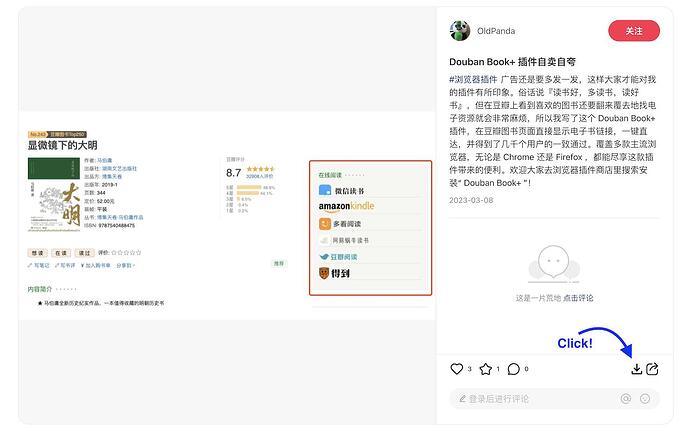Click the book title 显微镜下的大明
This screenshot has height=431, width=690.
pyautogui.click(x=62, y=145)
